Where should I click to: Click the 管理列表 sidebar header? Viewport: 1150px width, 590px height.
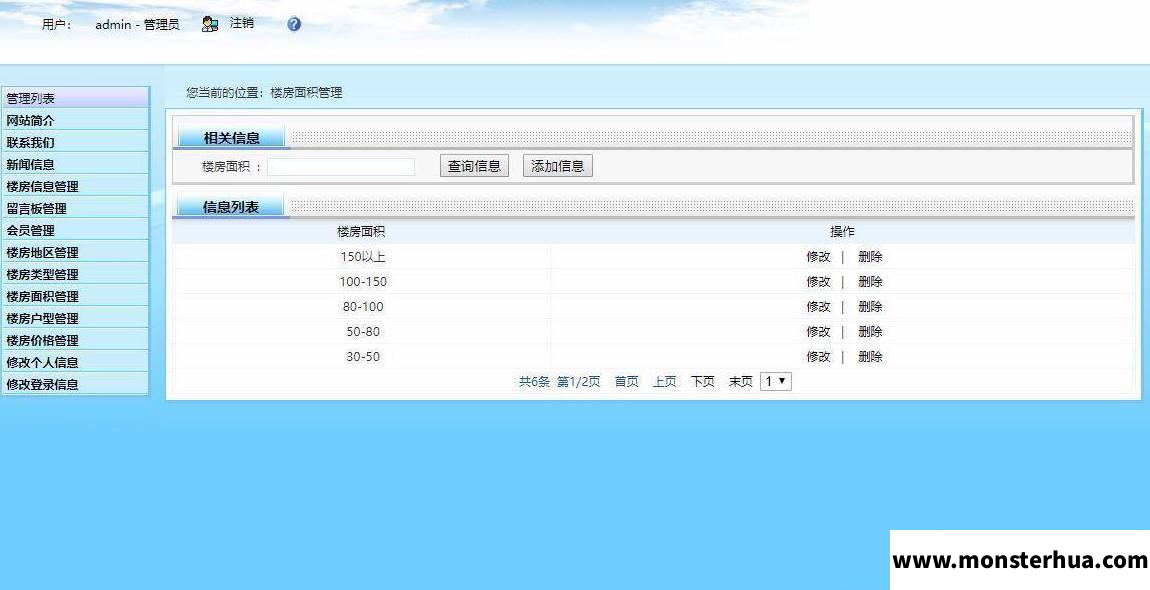pos(75,98)
